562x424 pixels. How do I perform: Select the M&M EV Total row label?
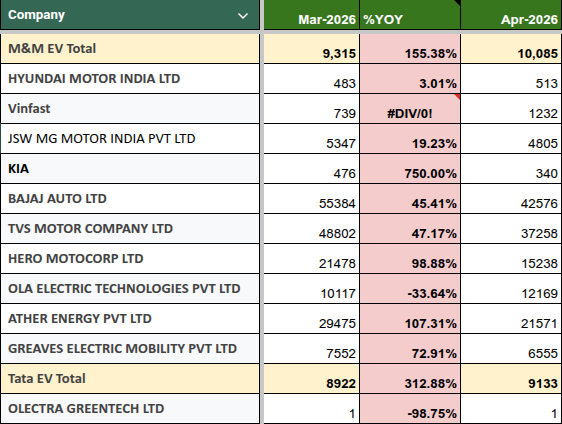(x=130, y=49)
